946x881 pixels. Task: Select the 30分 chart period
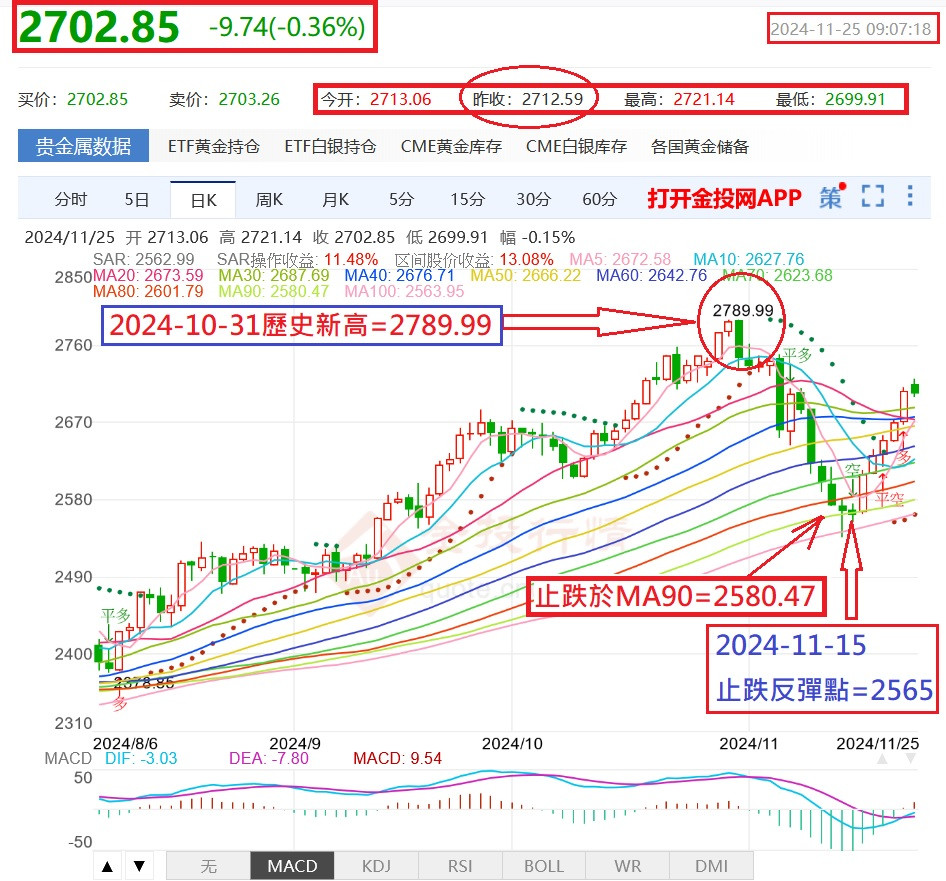click(533, 199)
